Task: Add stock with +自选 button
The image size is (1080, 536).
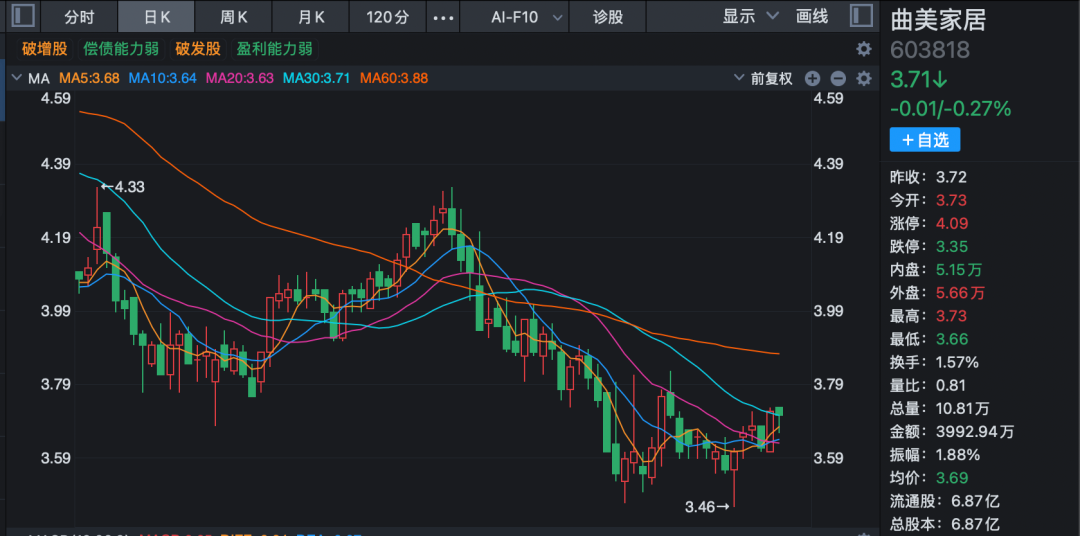Action: tap(924, 140)
